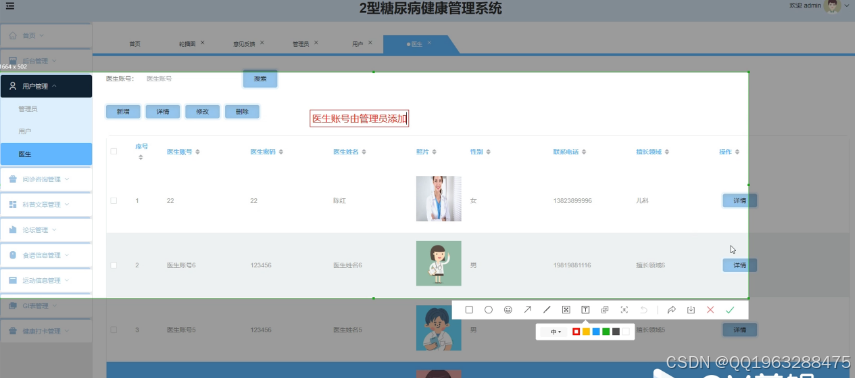Check the row 1 checkbox for 陈红
The image size is (855, 378).
click(113, 201)
